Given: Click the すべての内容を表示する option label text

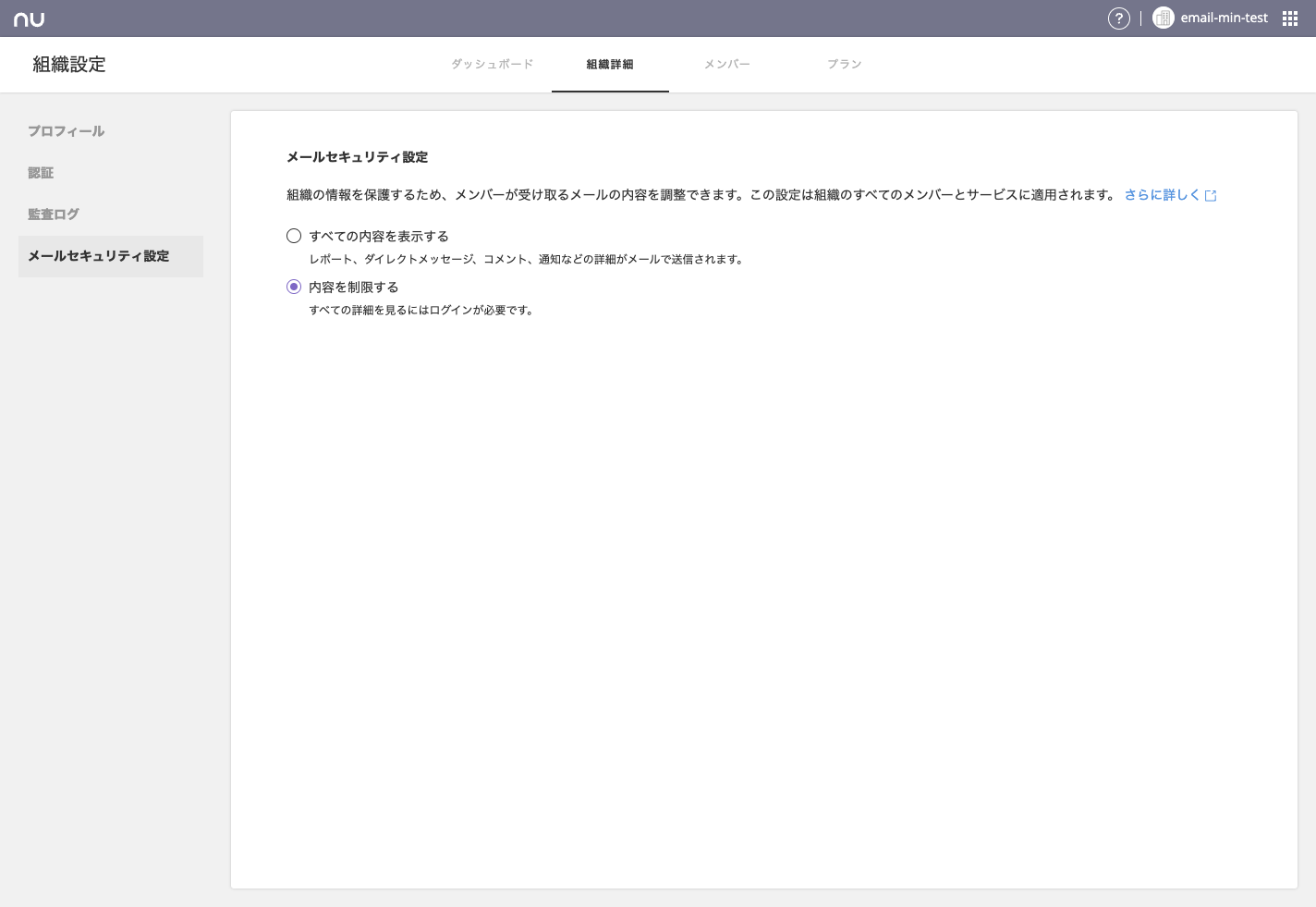Looking at the screenshot, I should 379,236.
